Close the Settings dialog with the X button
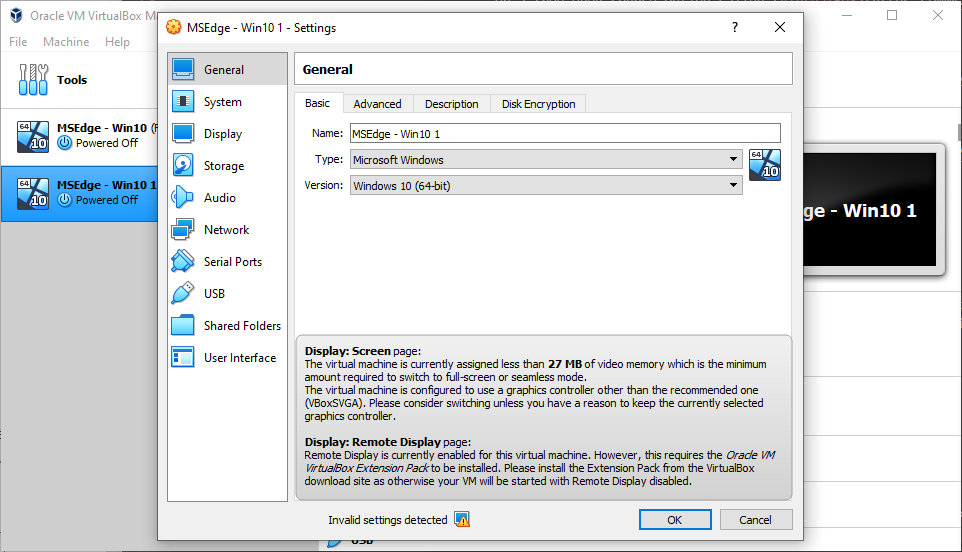Viewport: 962px width, 552px height. 780,27
